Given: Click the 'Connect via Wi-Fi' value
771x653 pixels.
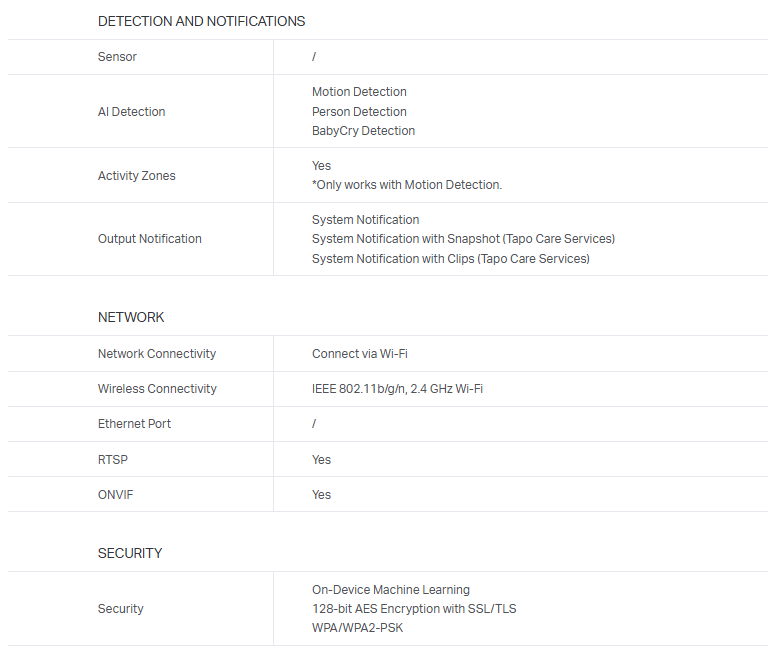Looking at the screenshot, I should pos(359,354).
